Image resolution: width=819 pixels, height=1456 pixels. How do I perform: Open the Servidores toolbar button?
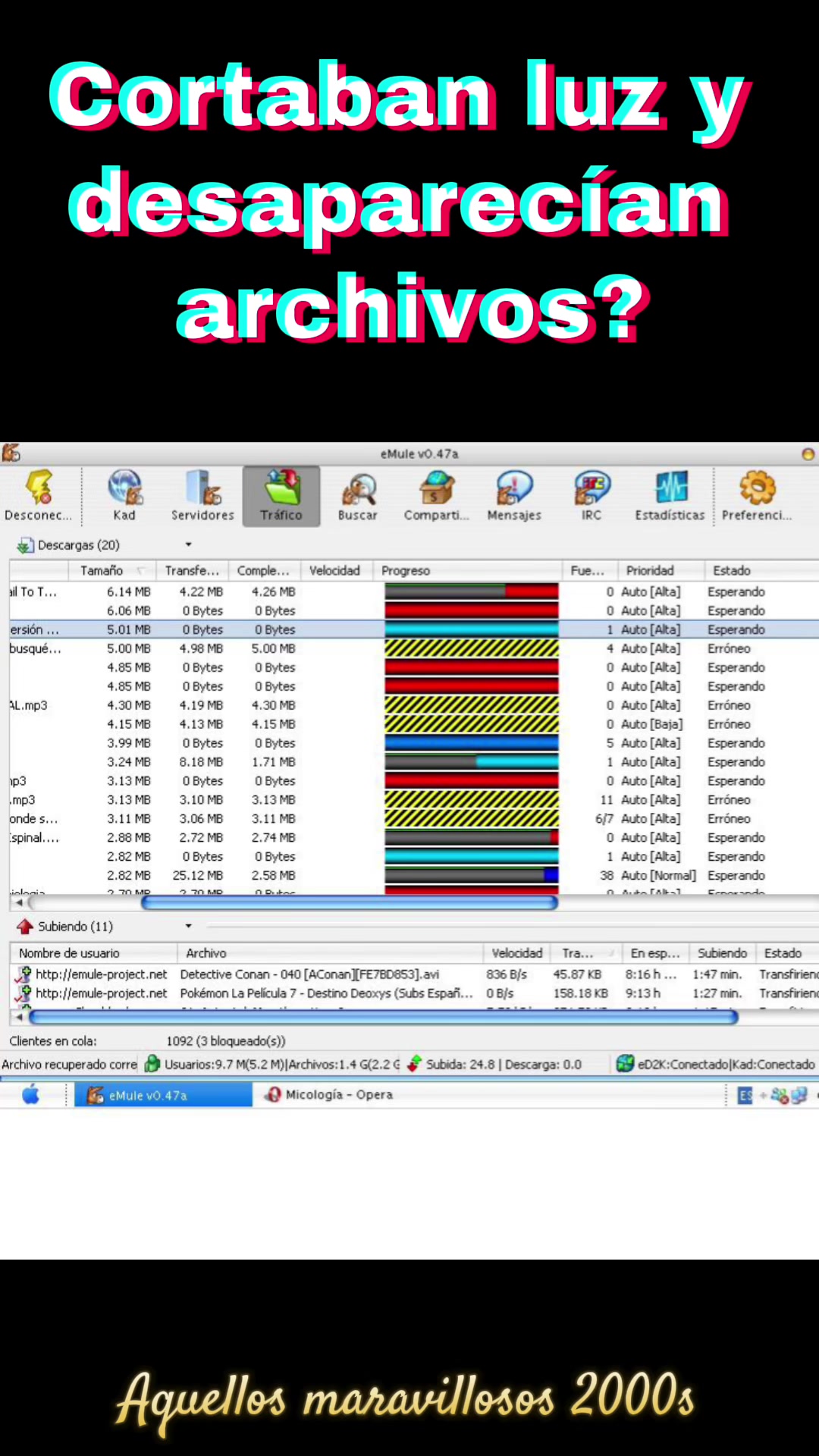(202, 495)
